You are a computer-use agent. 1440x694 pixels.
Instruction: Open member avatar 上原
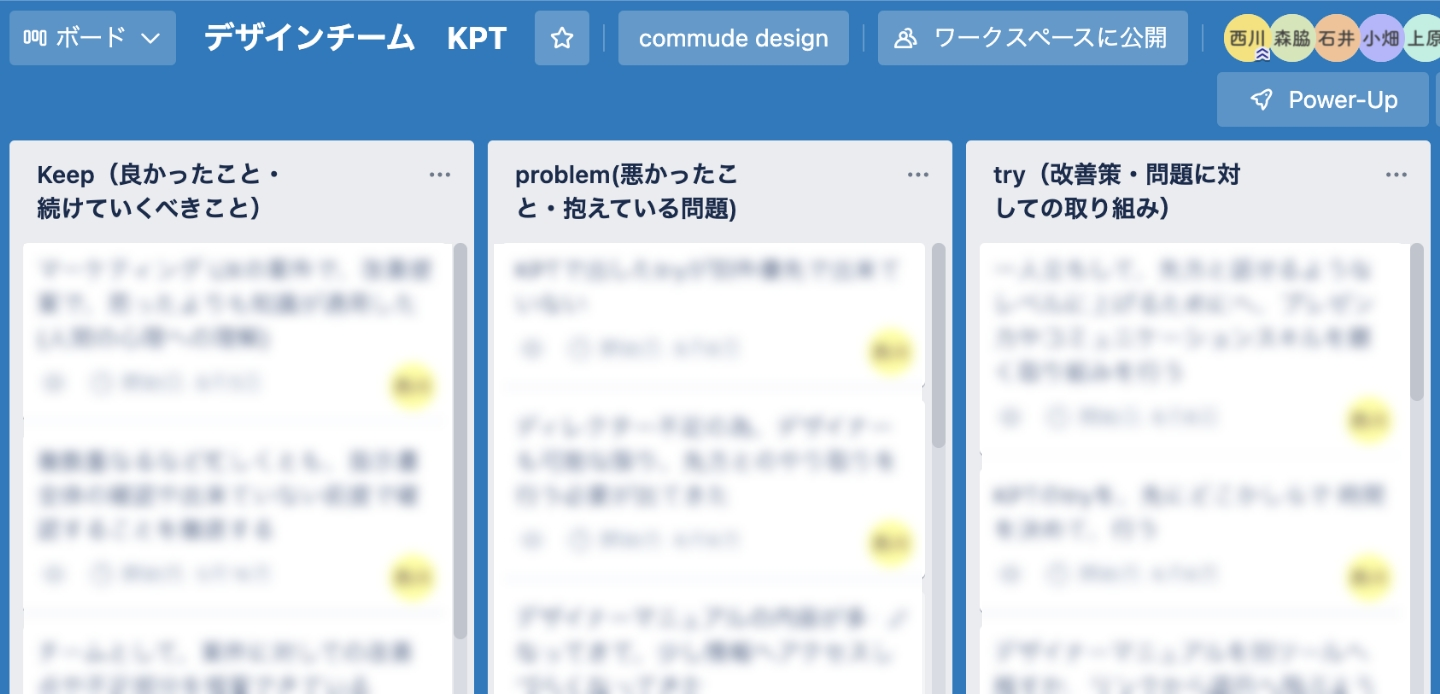tap(1423, 38)
